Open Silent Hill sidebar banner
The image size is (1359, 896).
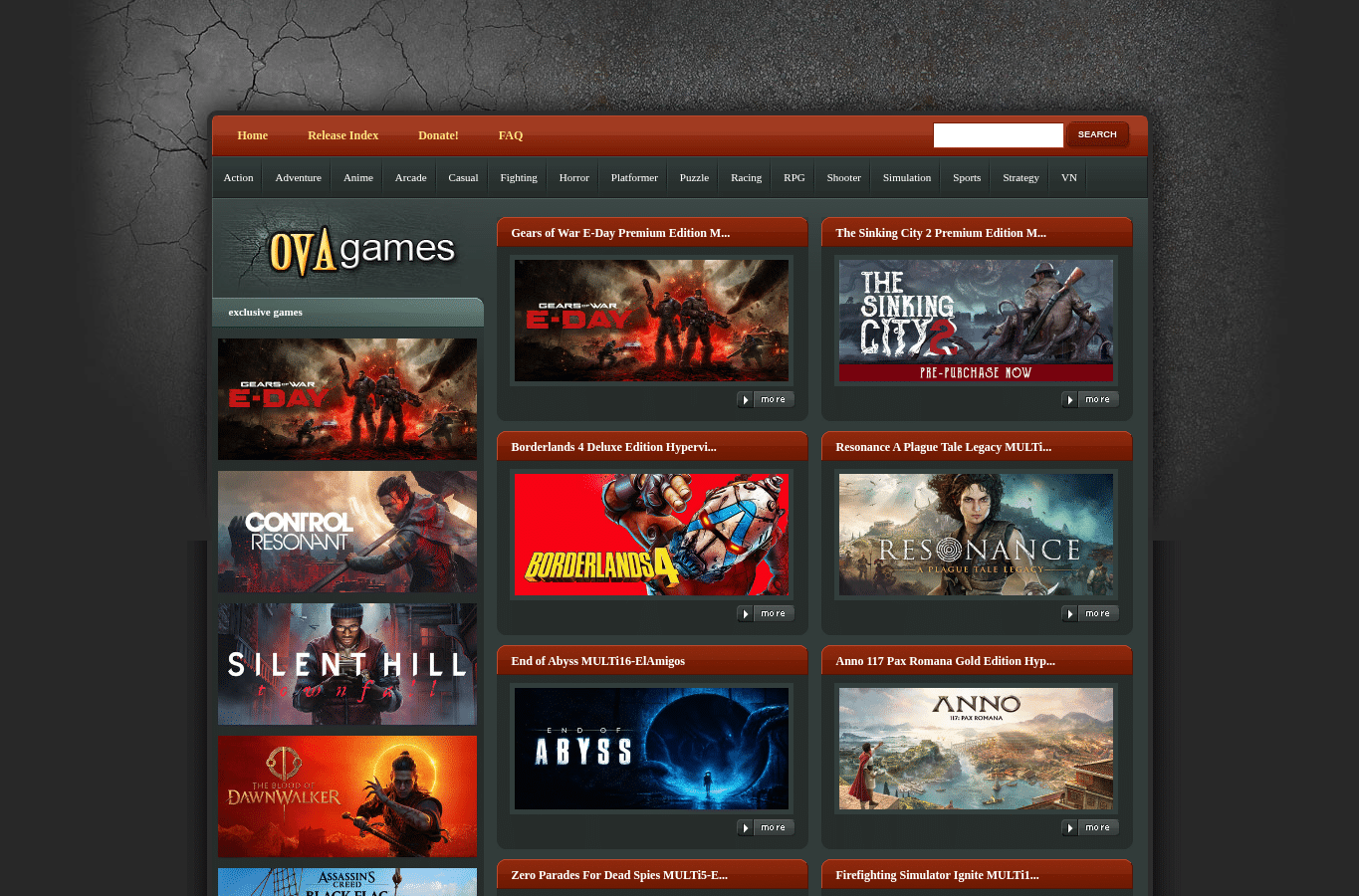(x=347, y=664)
